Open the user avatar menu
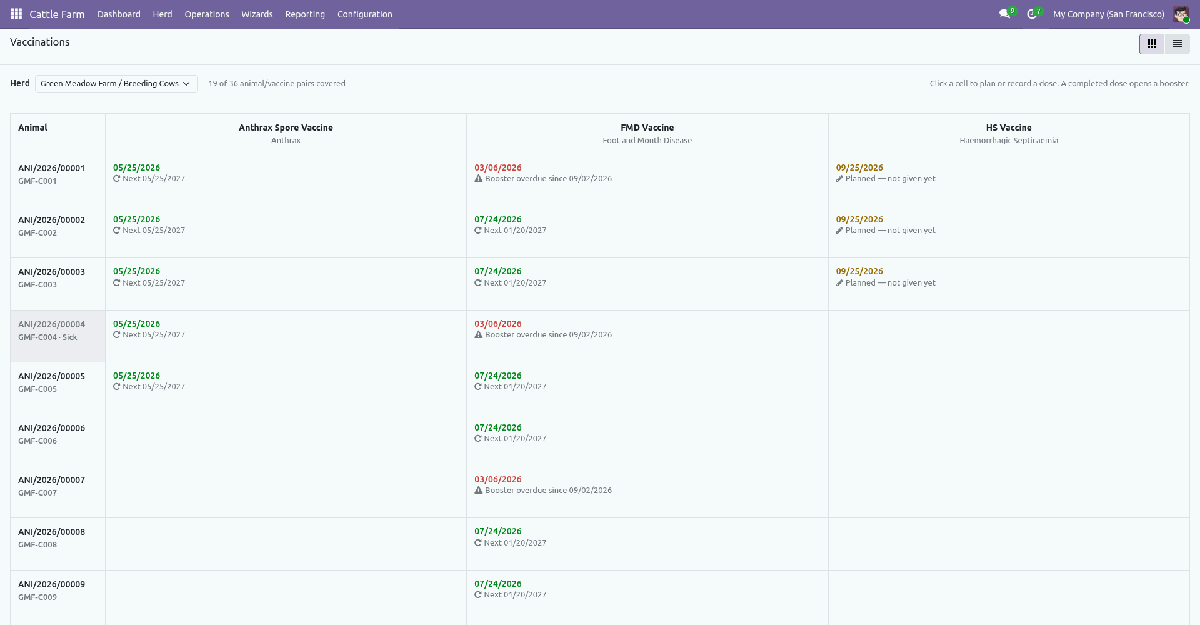The image size is (1200, 625). point(1181,14)
